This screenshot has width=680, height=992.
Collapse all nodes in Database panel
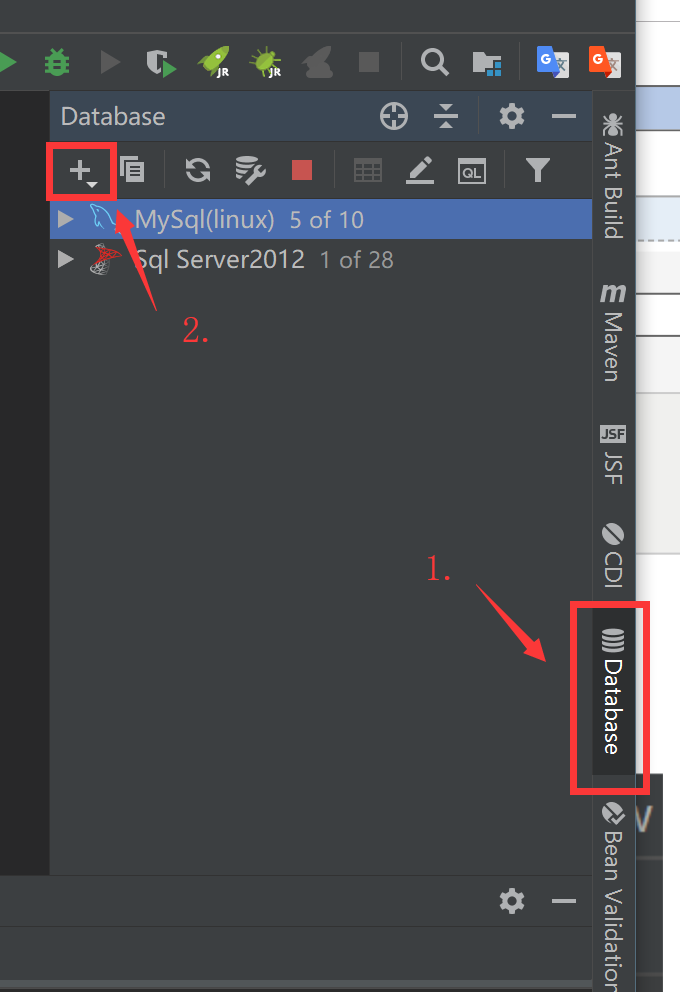coord(446,116)
